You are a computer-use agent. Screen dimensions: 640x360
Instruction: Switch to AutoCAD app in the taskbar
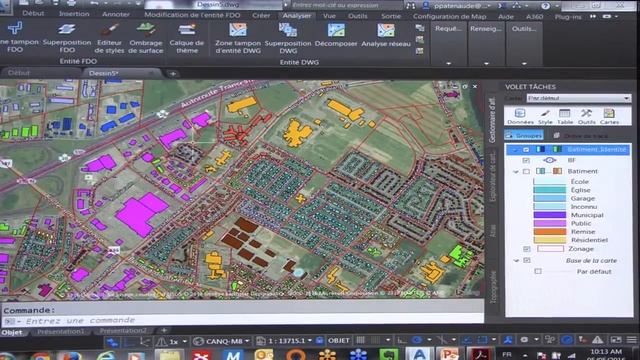tap(419, 354)
